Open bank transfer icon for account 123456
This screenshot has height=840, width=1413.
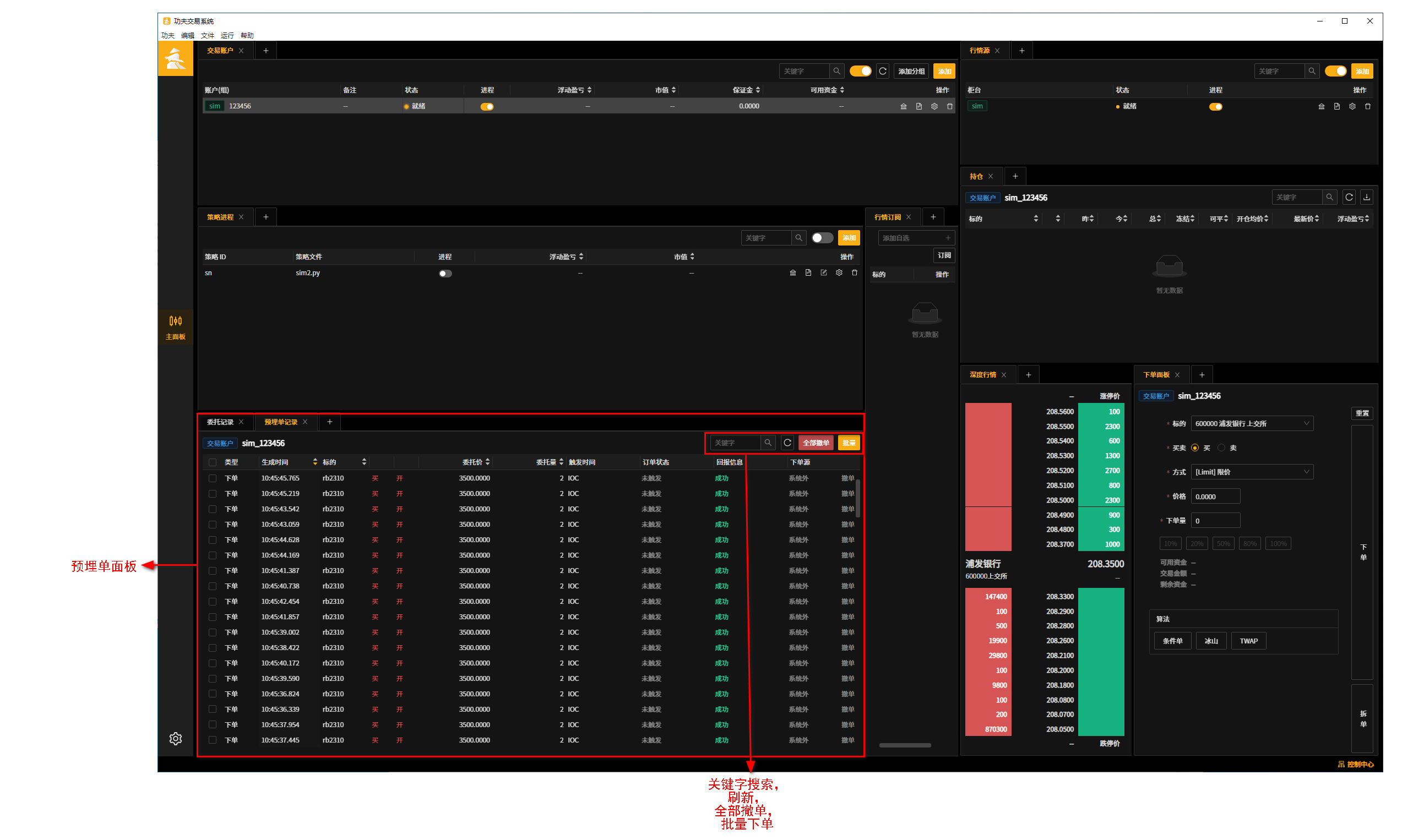click(904, 106)
